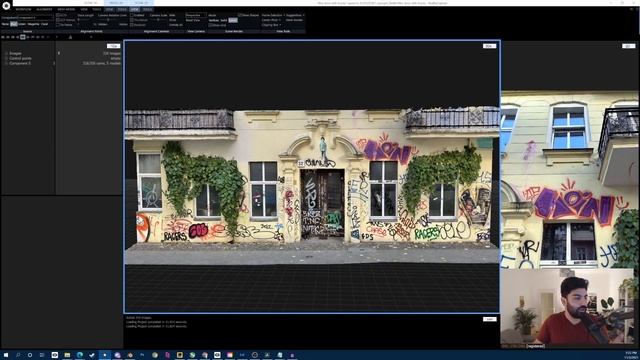
Task: Open the ALIGNMENT ribbon tab
Action: click(44, 9)
